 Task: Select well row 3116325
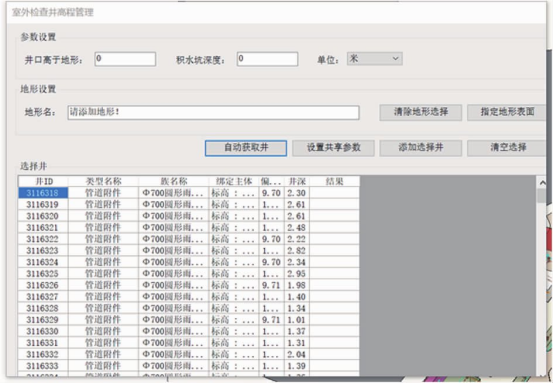click(x=189, y=274)
